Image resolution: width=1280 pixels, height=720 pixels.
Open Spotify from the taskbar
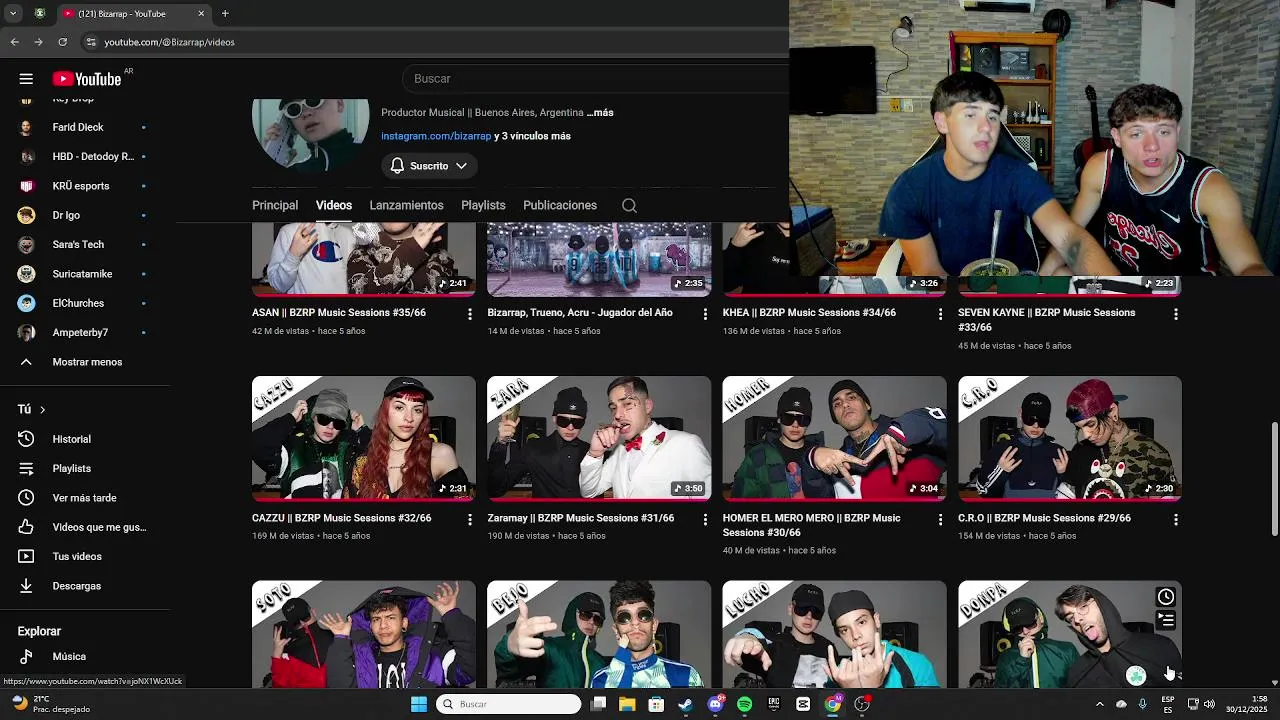point(745,704)
